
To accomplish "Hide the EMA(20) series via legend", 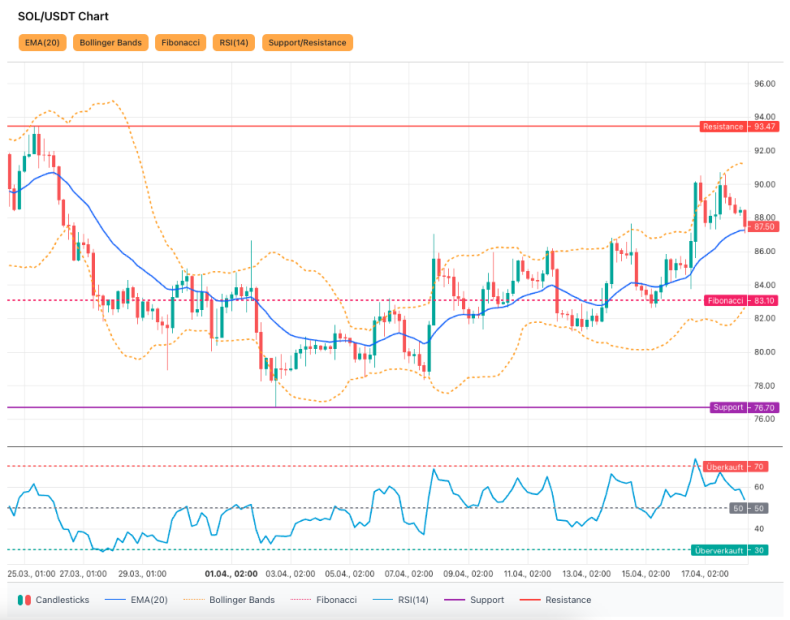I will point(139,600).
